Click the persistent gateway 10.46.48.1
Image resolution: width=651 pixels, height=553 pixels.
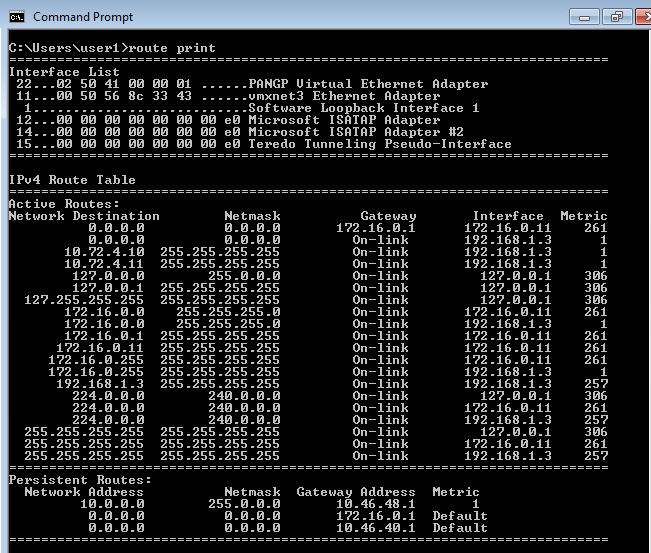(376, 504)
